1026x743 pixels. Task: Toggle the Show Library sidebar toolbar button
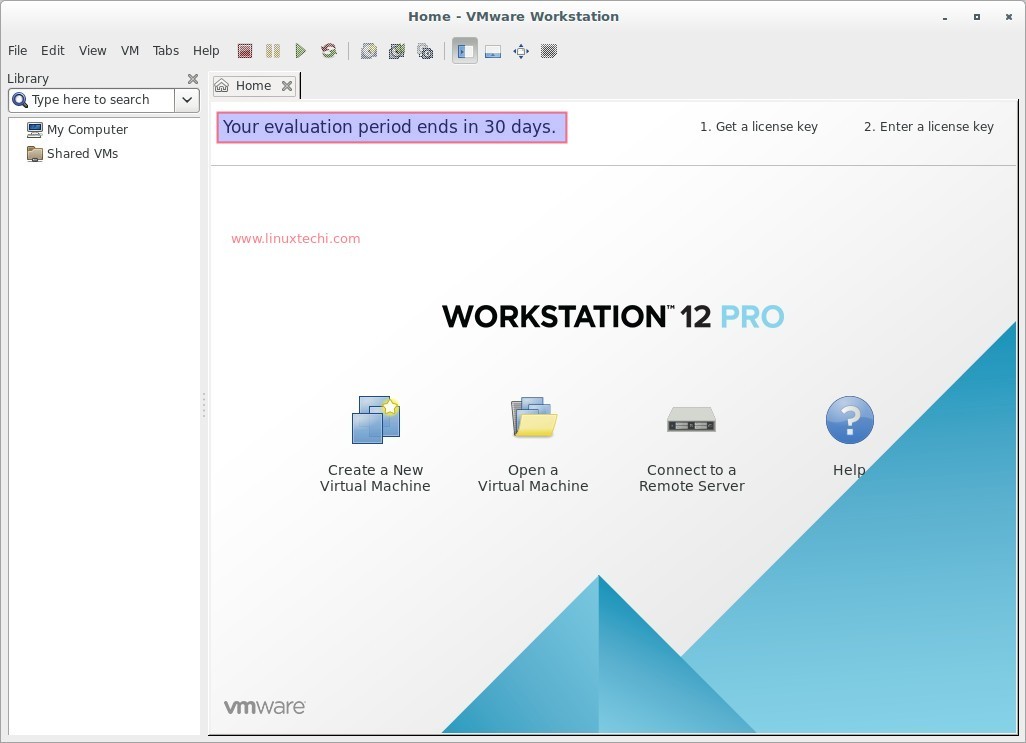pyautogui.click(x=465, y=51)
